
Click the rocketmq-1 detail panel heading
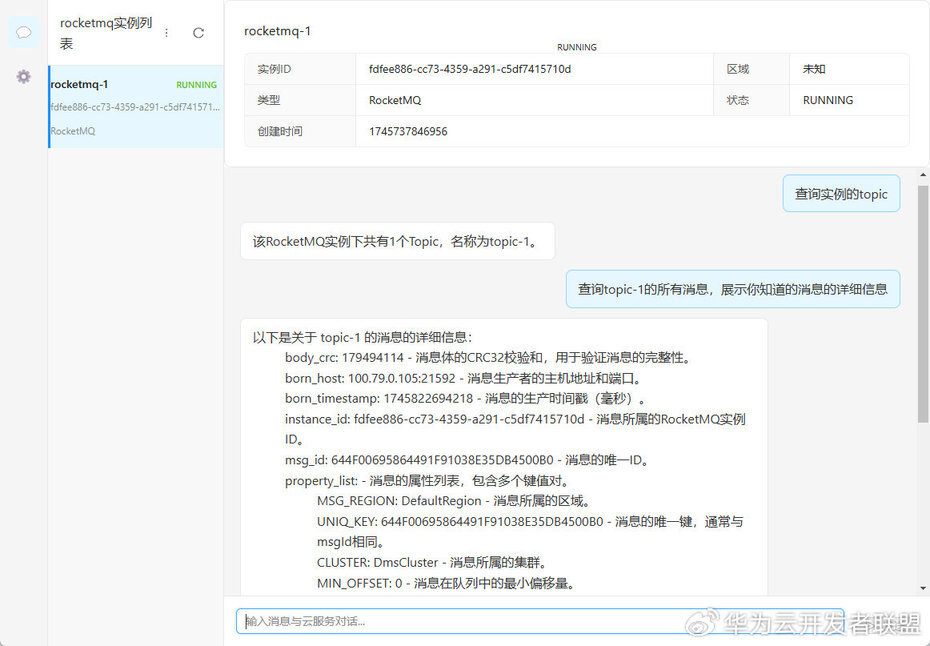[x=278, y=31]
